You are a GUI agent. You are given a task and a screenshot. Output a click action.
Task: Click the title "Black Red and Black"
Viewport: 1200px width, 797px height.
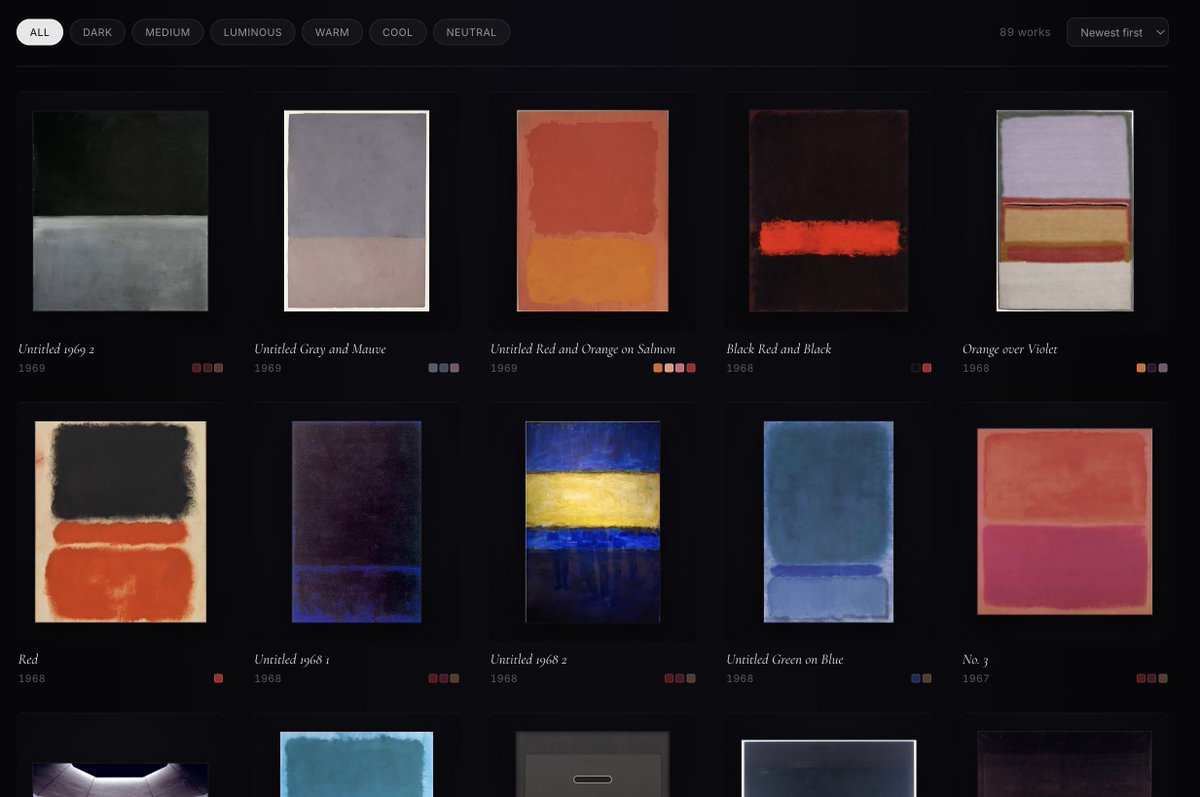coord(779,349)
